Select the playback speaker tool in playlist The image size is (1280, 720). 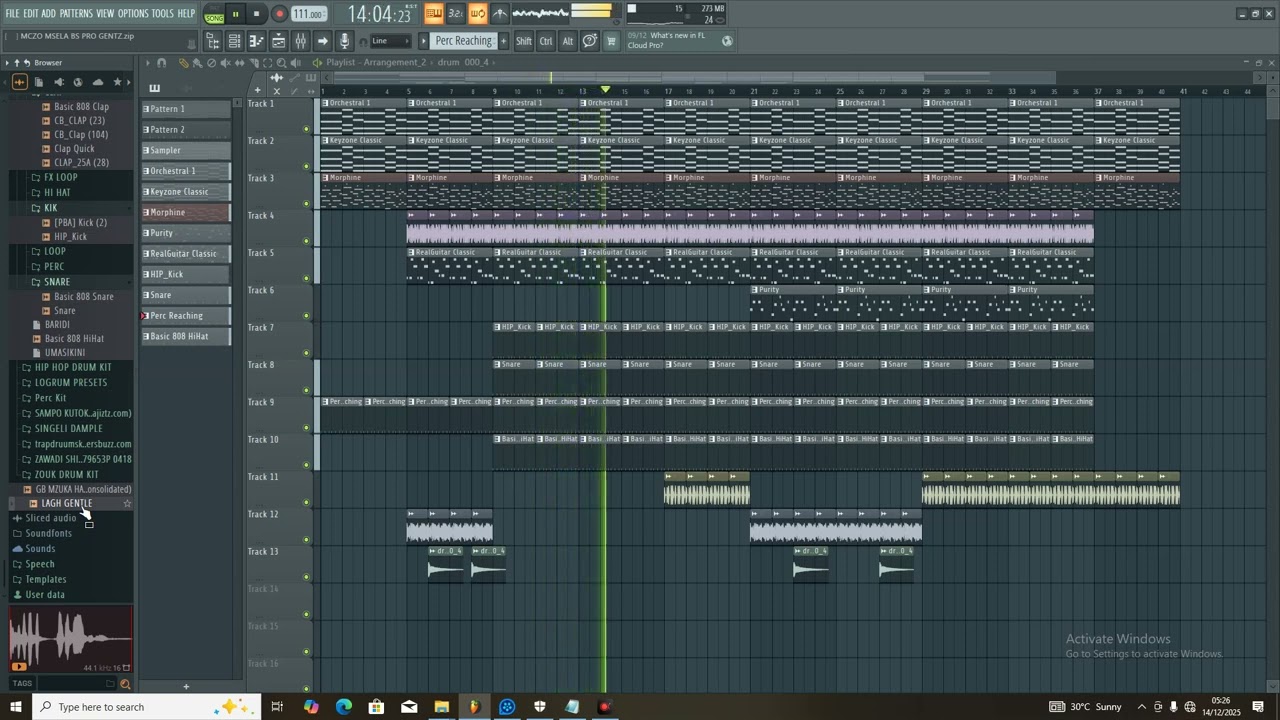[295, 62]
